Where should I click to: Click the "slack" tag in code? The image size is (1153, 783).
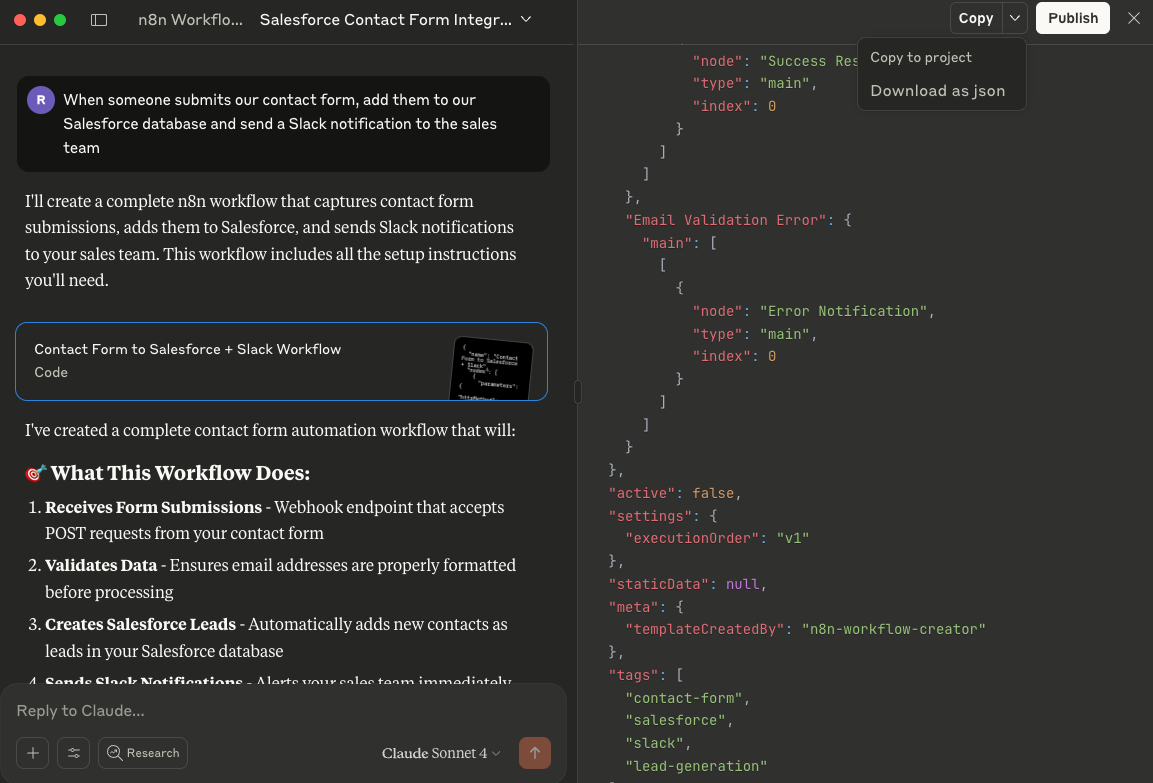654,743
